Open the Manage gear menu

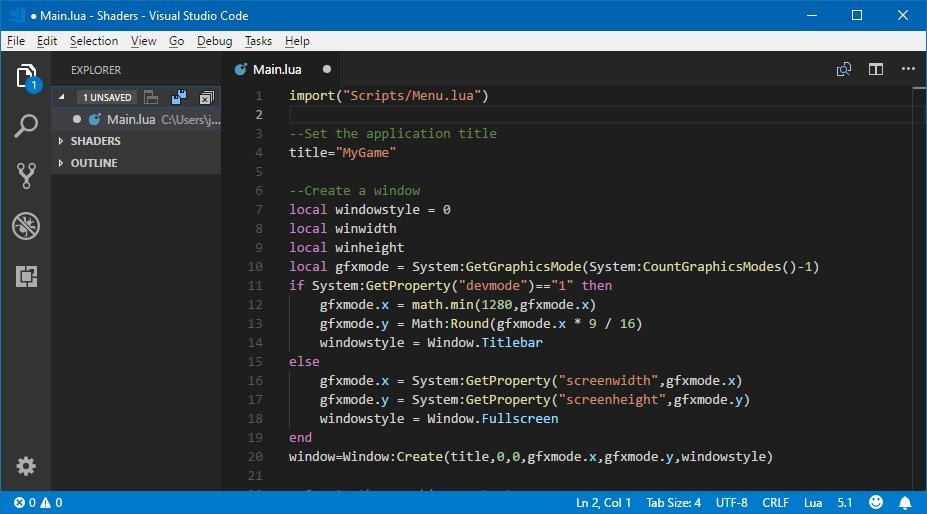click(x=26, y=466)
